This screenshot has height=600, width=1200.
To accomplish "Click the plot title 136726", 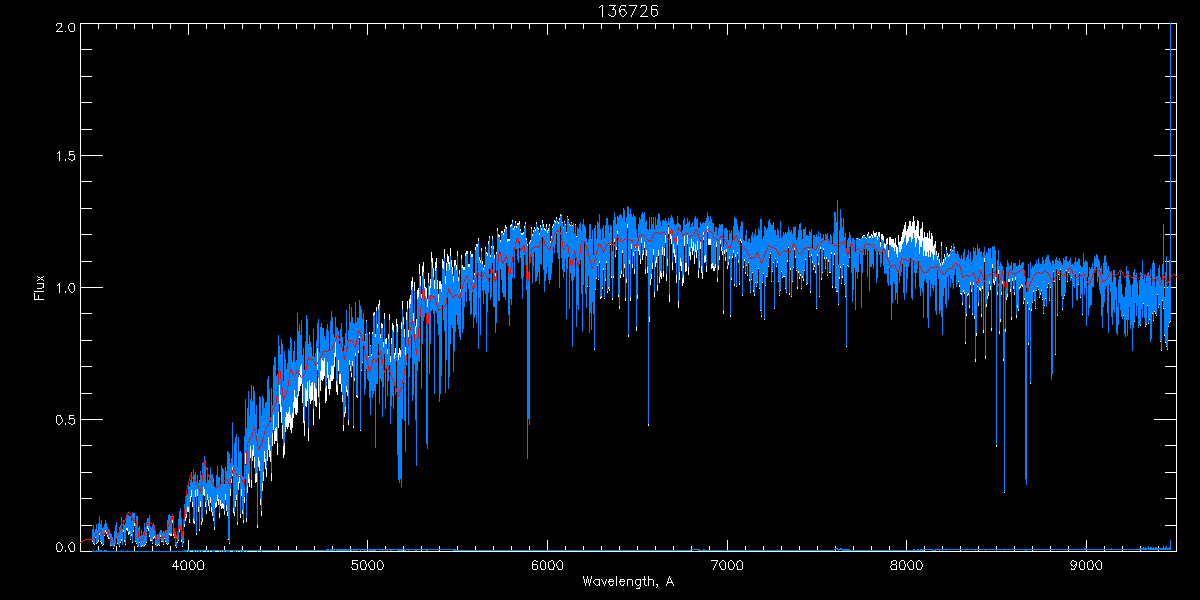I will (x=628, y=10).
